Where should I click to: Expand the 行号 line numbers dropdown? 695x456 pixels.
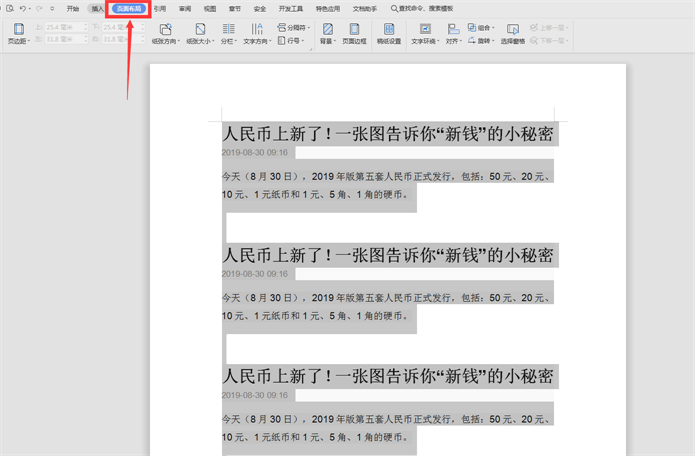click(290, 42)
